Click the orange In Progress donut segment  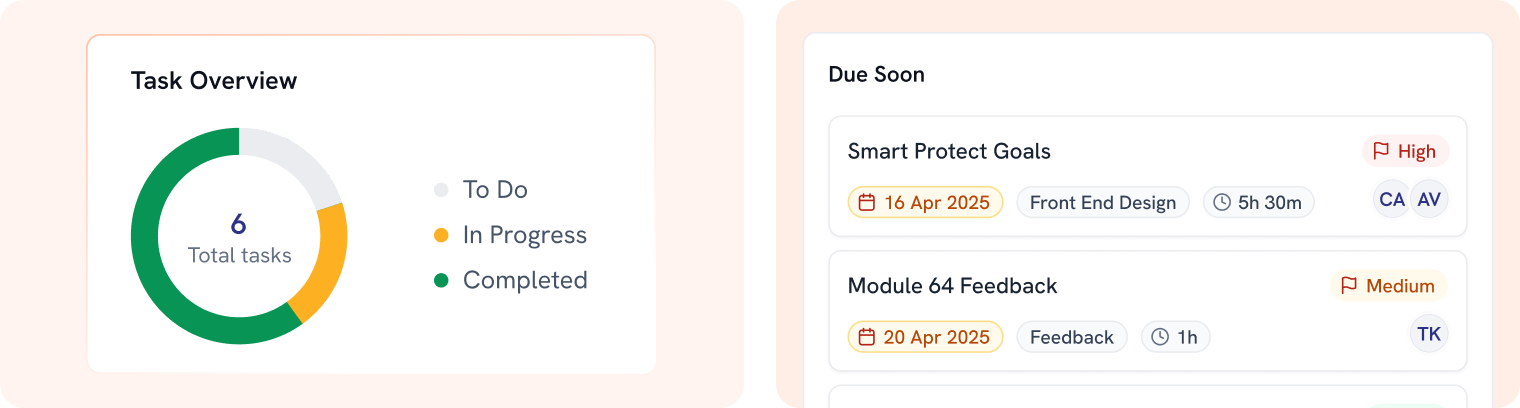(x=325, y=263)
